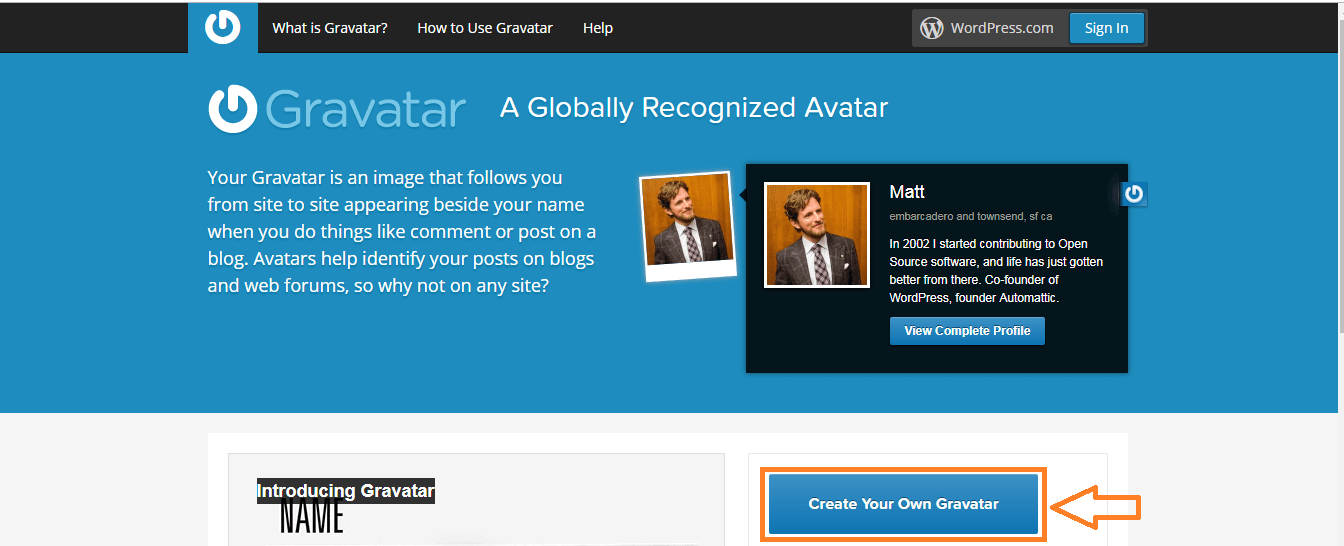Viewport: 1344px width, 546px height.
Task: Click the NAME text in video preview
Action: pyautogui.click(x=312, y=518)
